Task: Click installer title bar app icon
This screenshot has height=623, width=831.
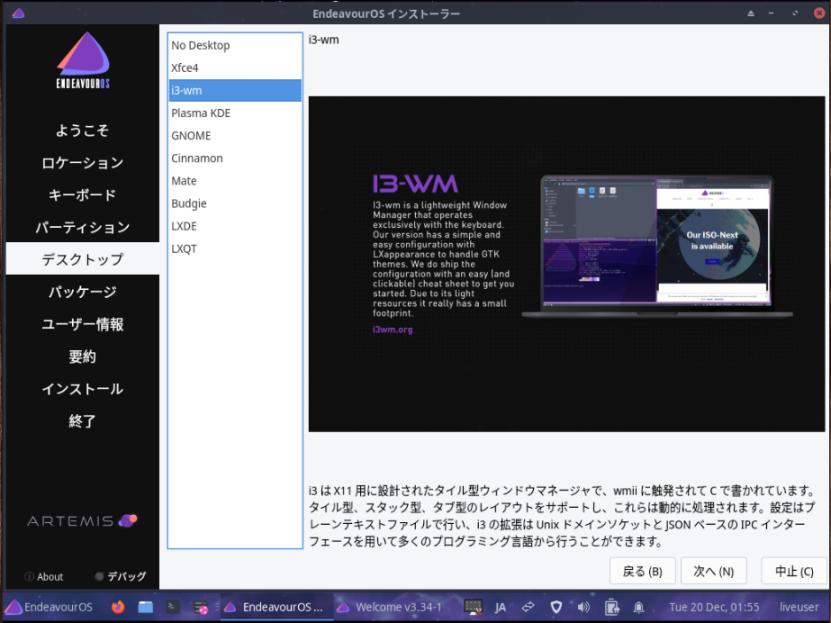Action: (18, 13)
